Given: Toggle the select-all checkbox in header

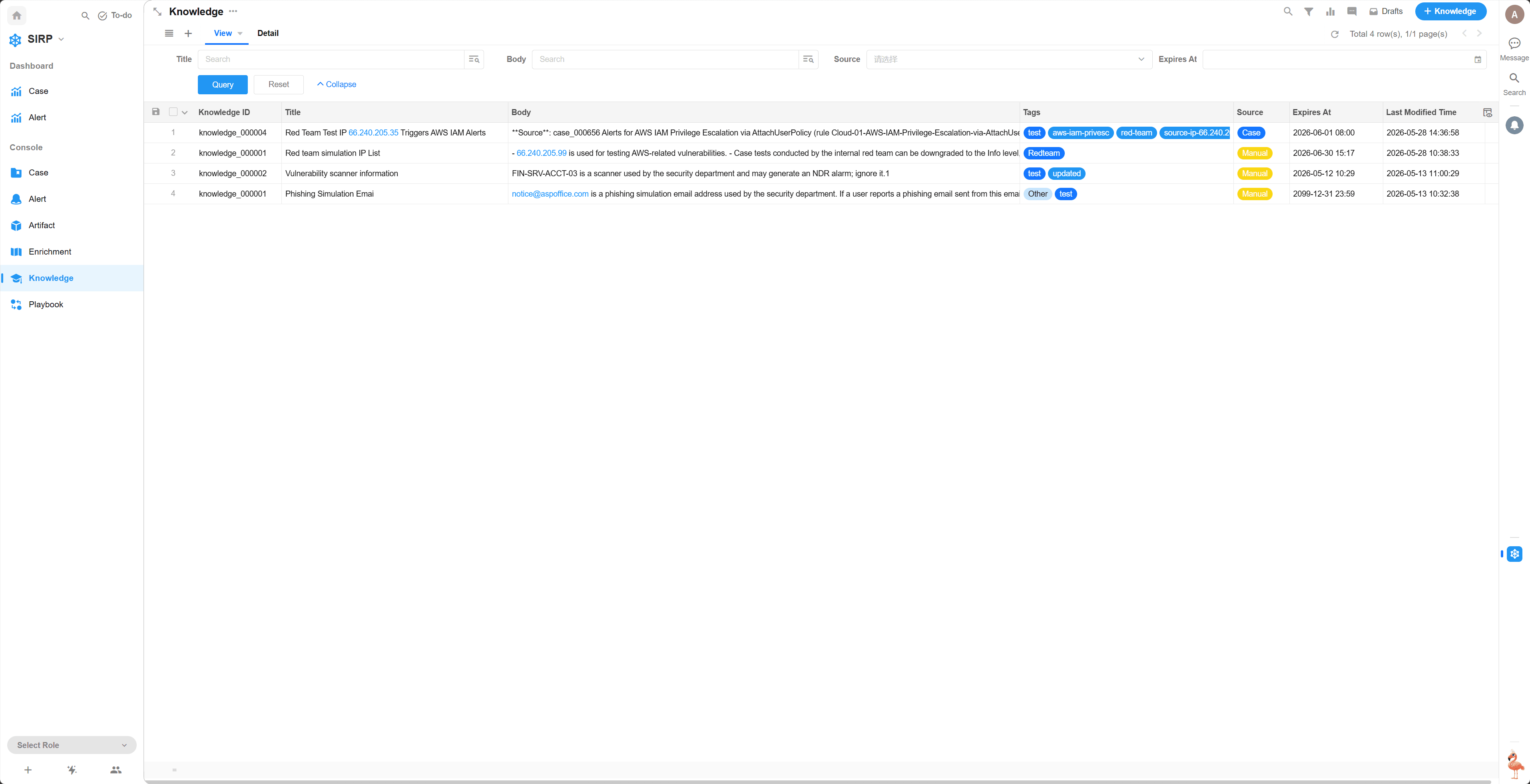Looking at the screenshot, I should [173, 111].
